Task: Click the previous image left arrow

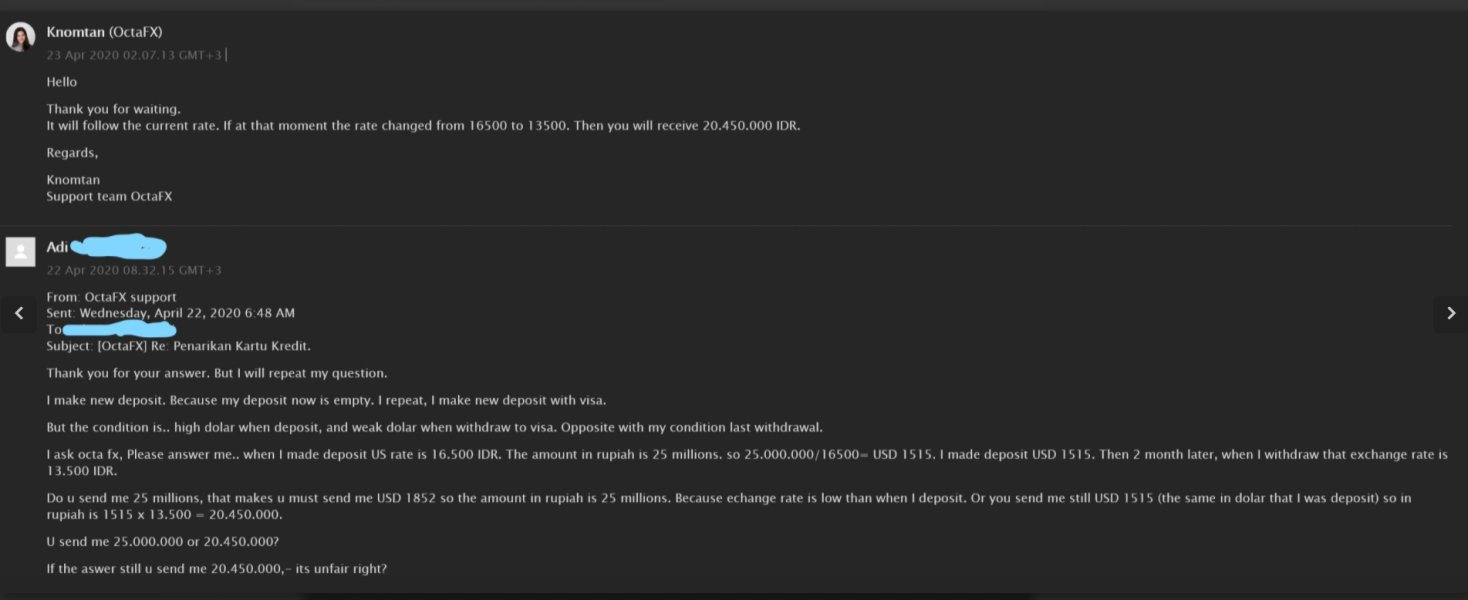Action: pyautogui.click(x=18, y=313)
